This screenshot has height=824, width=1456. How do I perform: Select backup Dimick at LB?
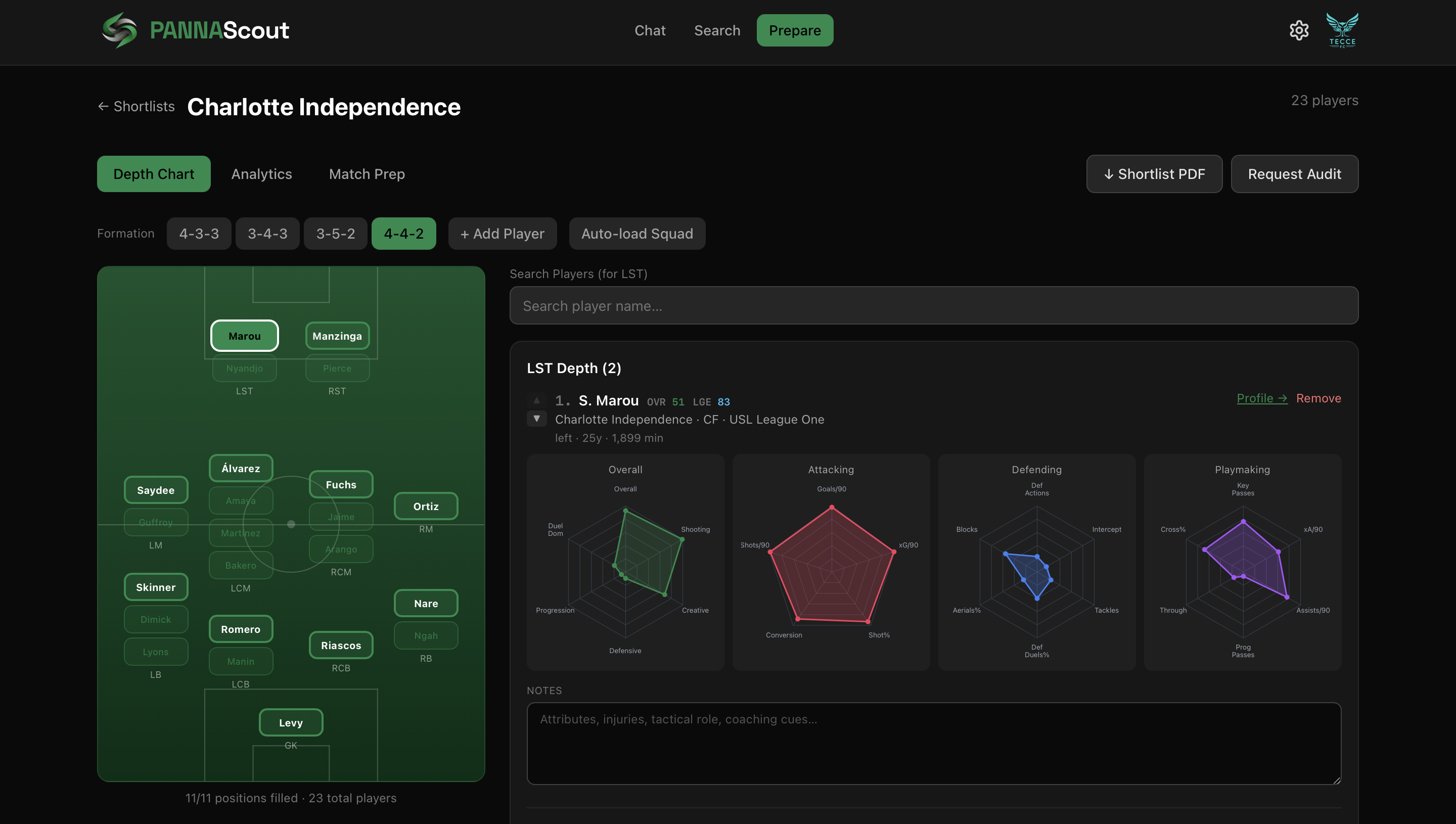click(156, 620)
